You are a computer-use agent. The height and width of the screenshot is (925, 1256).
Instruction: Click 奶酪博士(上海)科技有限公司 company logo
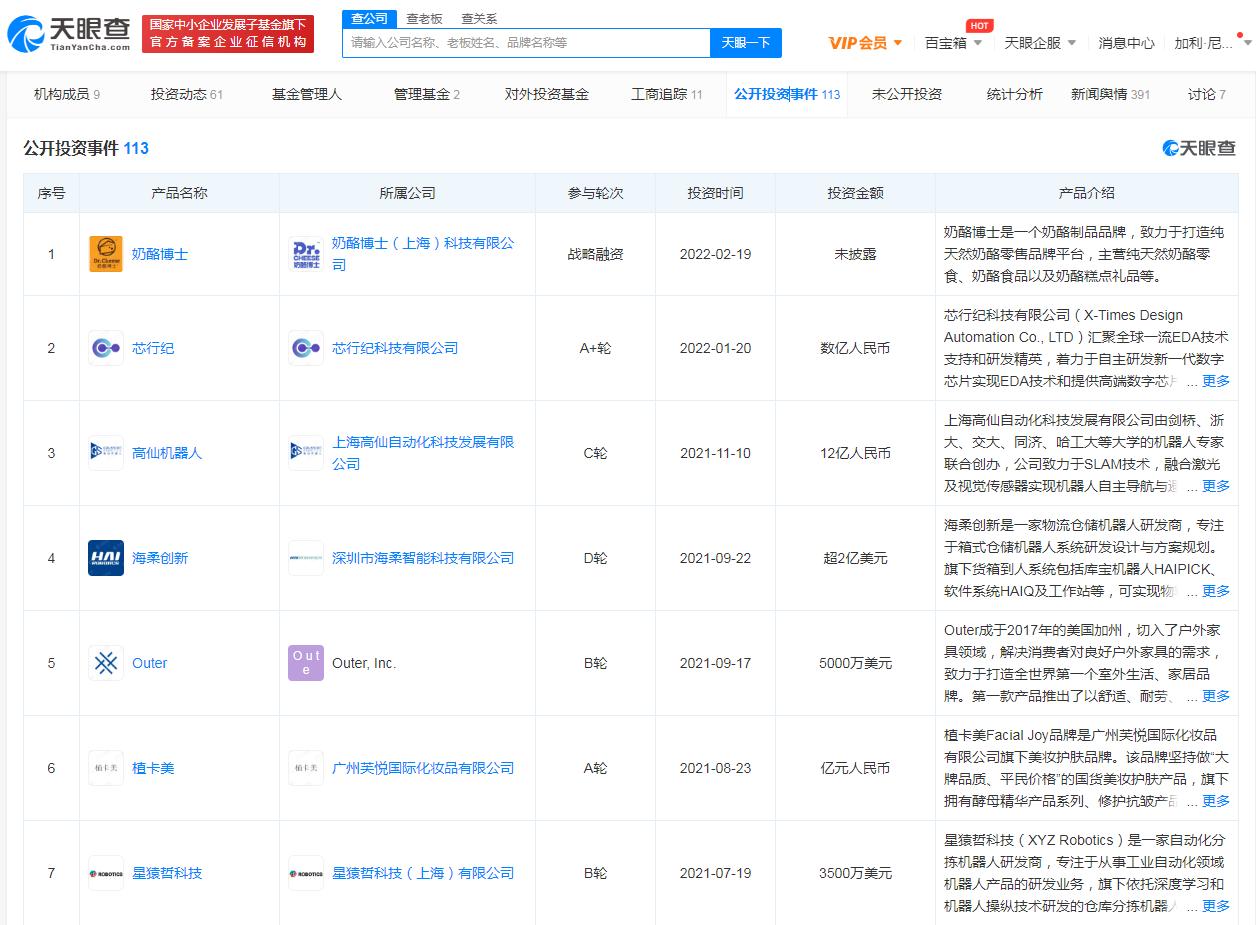(x=306, y=254)
